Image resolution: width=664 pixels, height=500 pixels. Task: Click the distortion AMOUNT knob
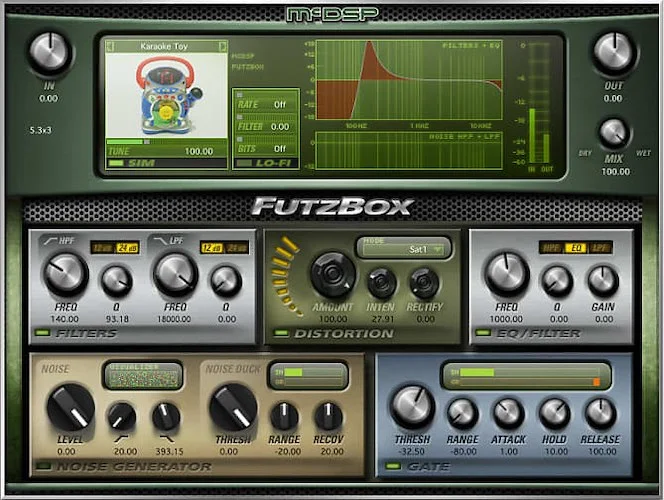pyautogui.click(x=333, y=273)
